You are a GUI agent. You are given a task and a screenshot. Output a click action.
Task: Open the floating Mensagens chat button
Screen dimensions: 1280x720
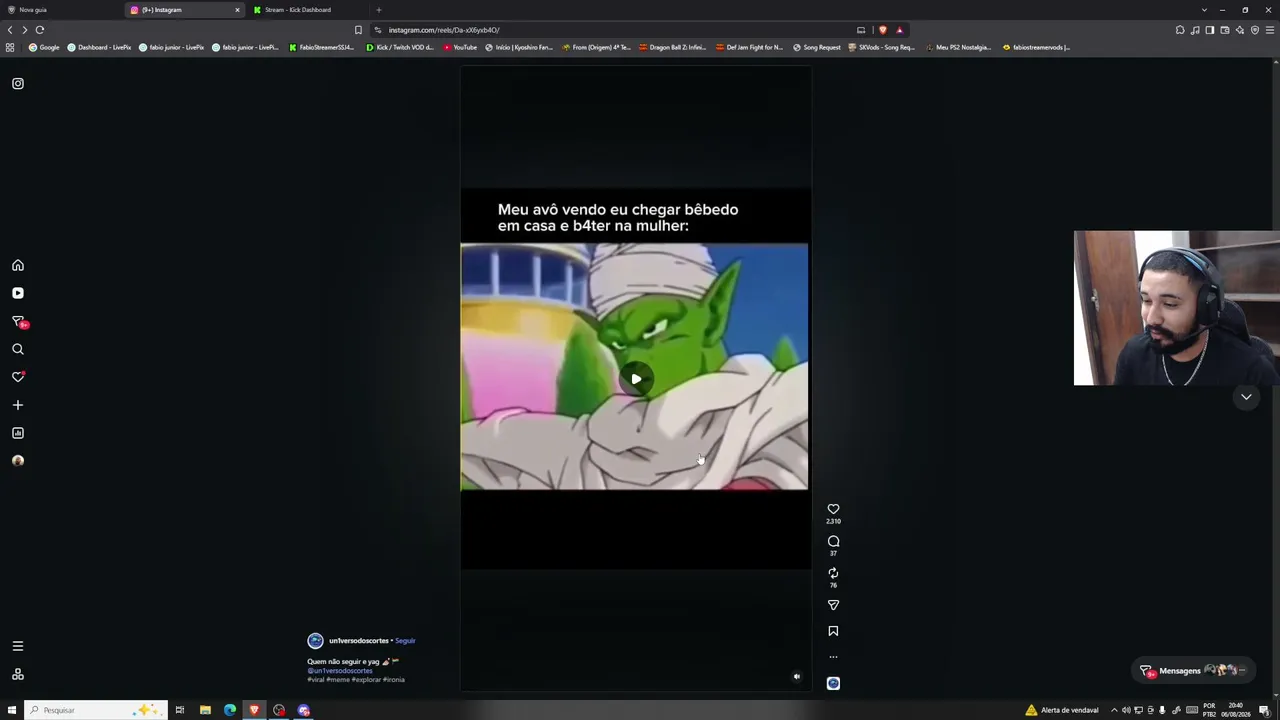(x=1193, y=671)
